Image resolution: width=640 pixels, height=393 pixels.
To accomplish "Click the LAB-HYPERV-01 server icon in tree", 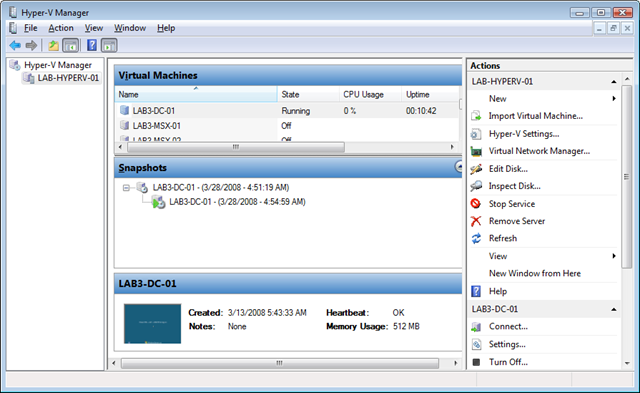I will pyautogui.click(x=29, y=78).
